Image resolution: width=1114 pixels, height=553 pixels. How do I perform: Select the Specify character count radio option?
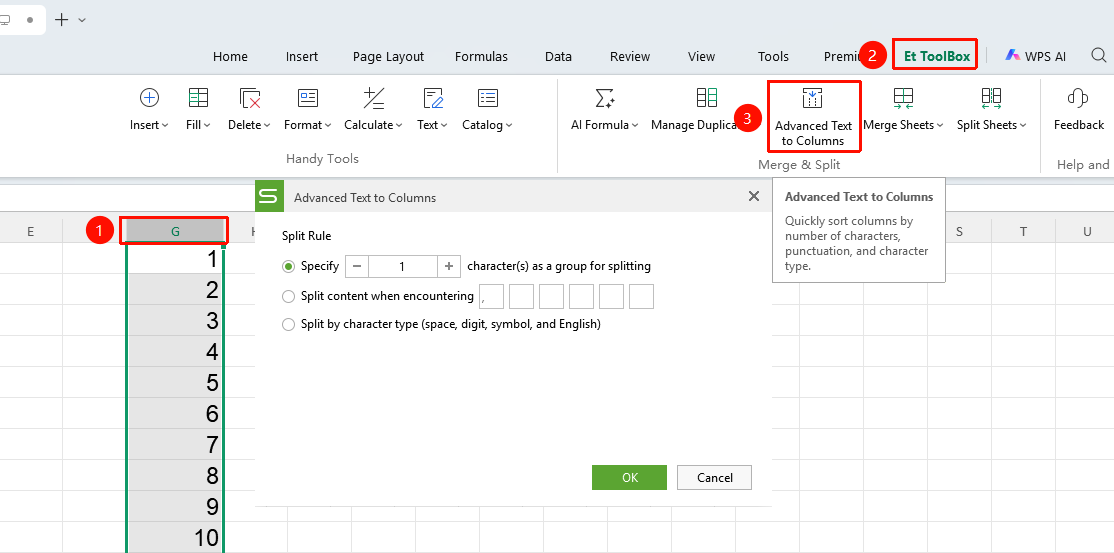click(x=288, y=267)
